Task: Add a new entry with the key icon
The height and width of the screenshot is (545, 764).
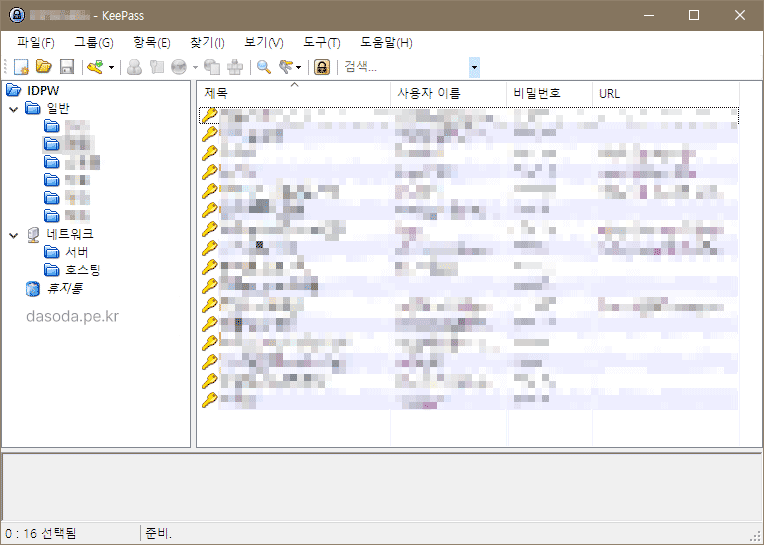Action: coord(95,67)
